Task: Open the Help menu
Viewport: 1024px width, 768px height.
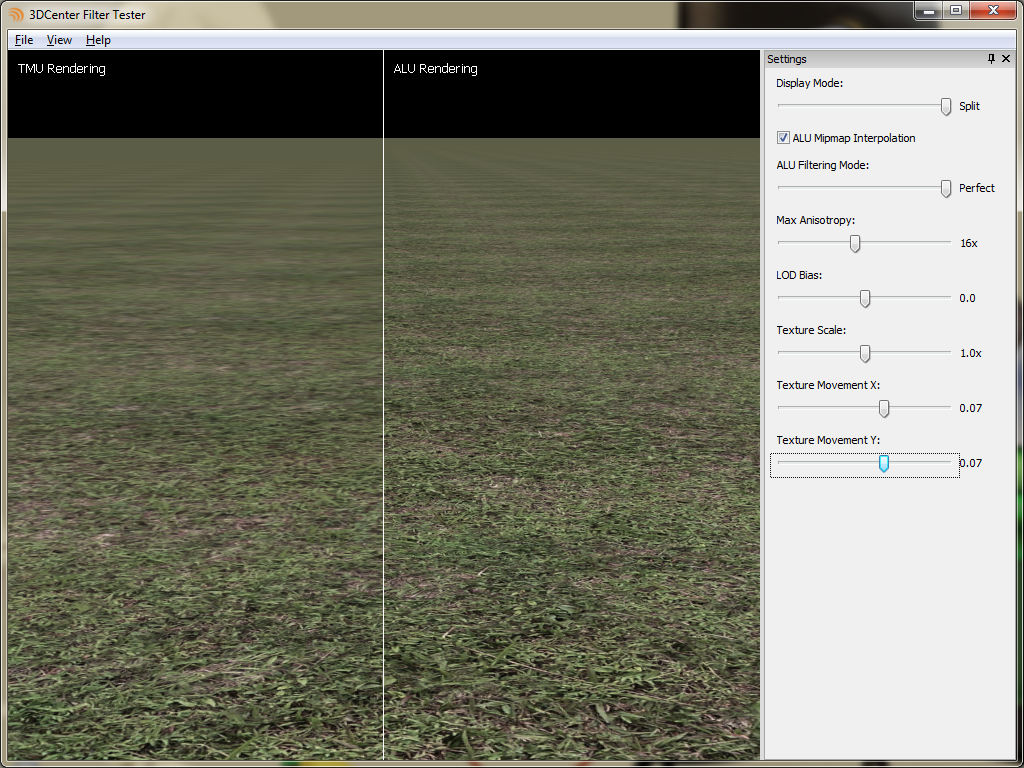Action: (99, 40)
